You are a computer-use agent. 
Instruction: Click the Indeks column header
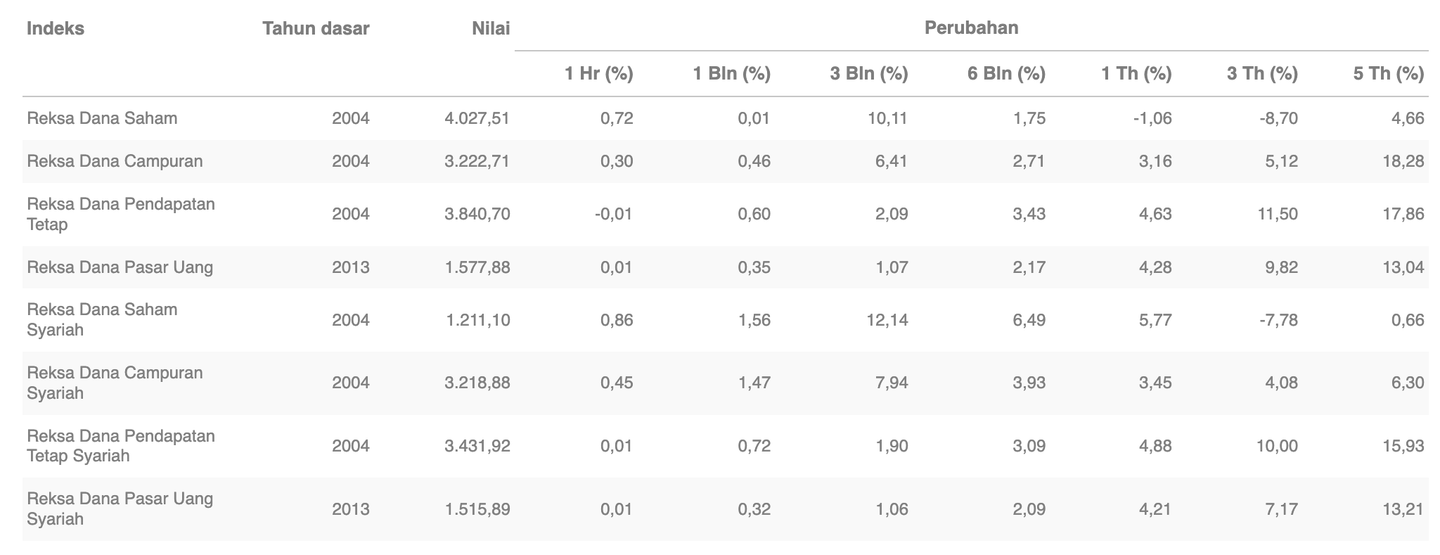point(56,28)
